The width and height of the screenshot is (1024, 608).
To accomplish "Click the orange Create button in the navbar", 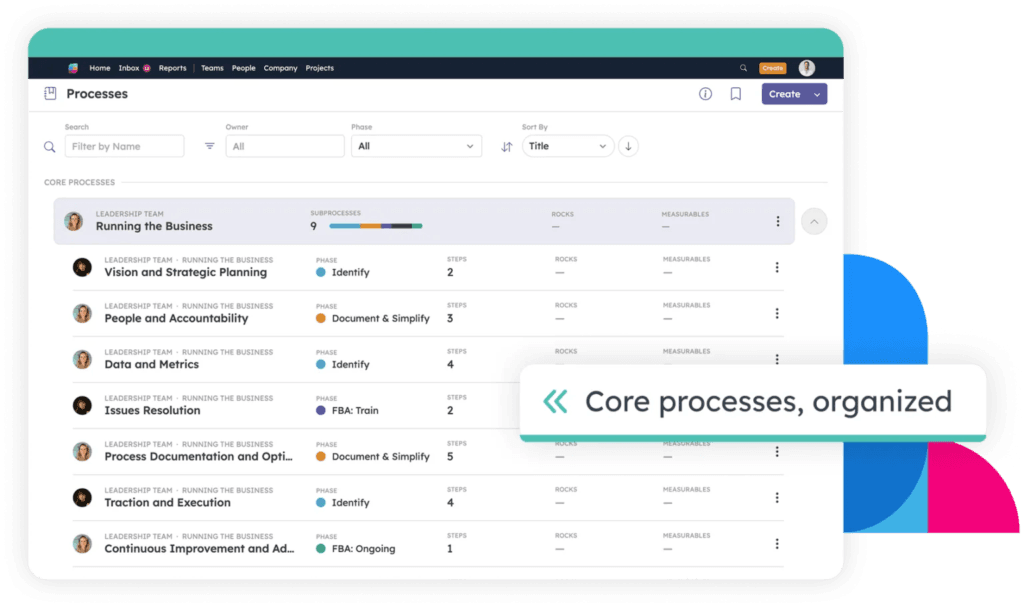I will [772, 67].
